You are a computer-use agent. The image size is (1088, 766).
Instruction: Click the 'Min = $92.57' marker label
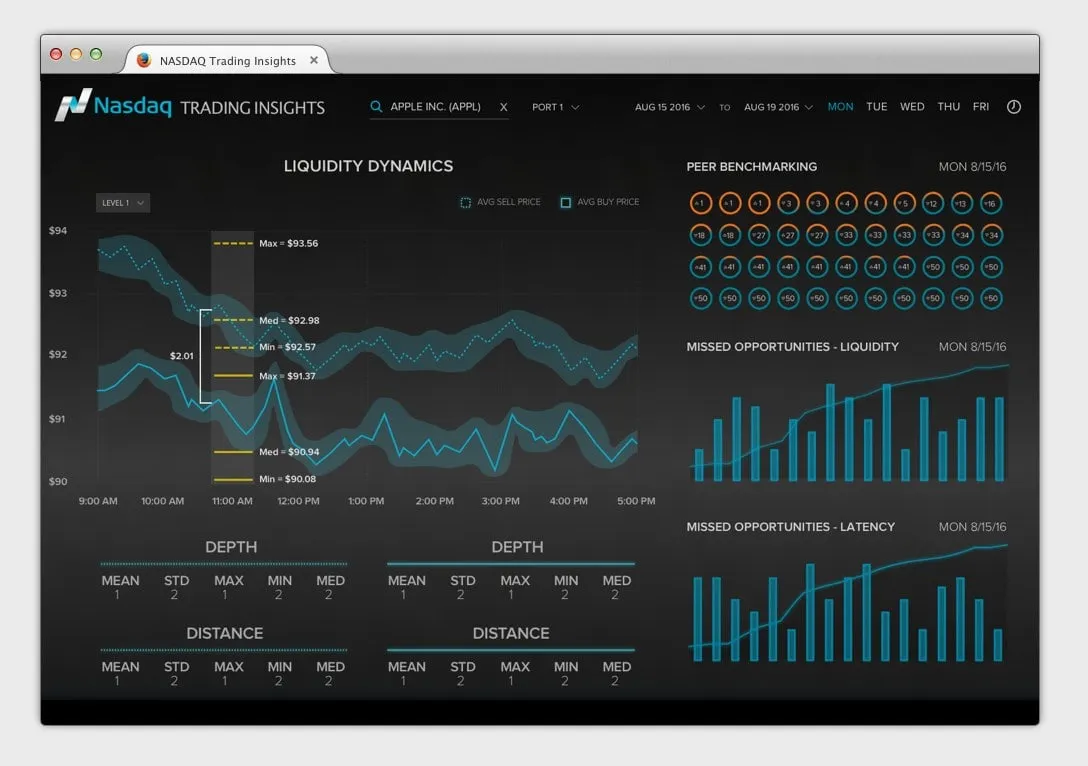pyautogui.click(x=287, y=347)
